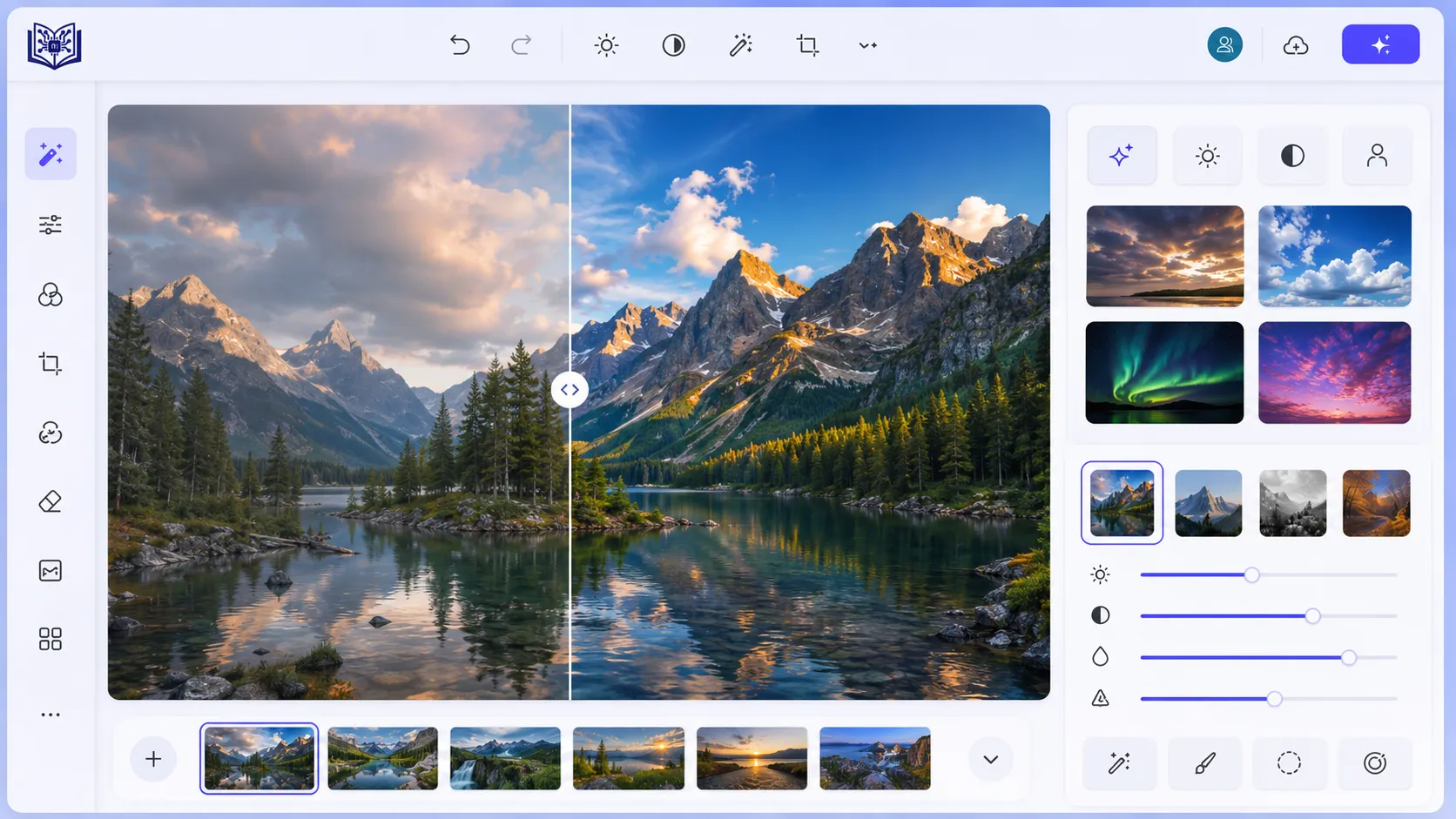Add a new photo with plus button
Screen dimensions: 1456x819
click(153, 759)
